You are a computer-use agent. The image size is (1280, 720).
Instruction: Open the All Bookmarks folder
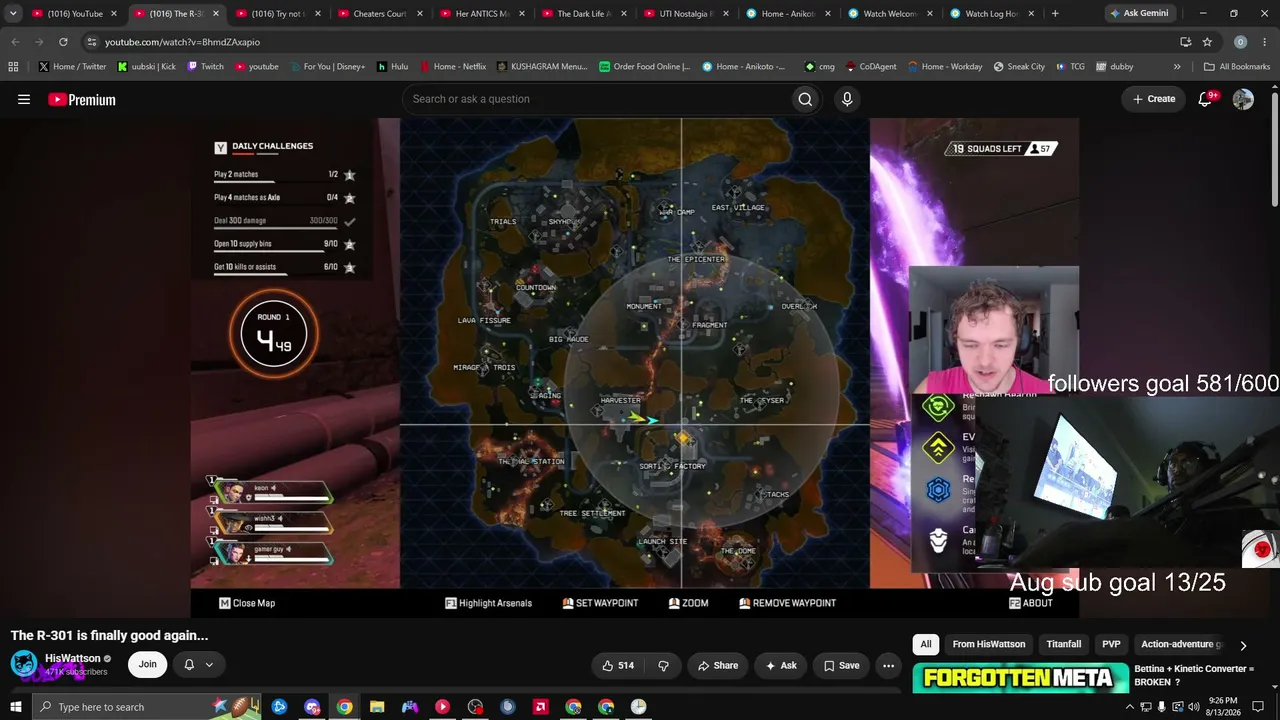1237,67
